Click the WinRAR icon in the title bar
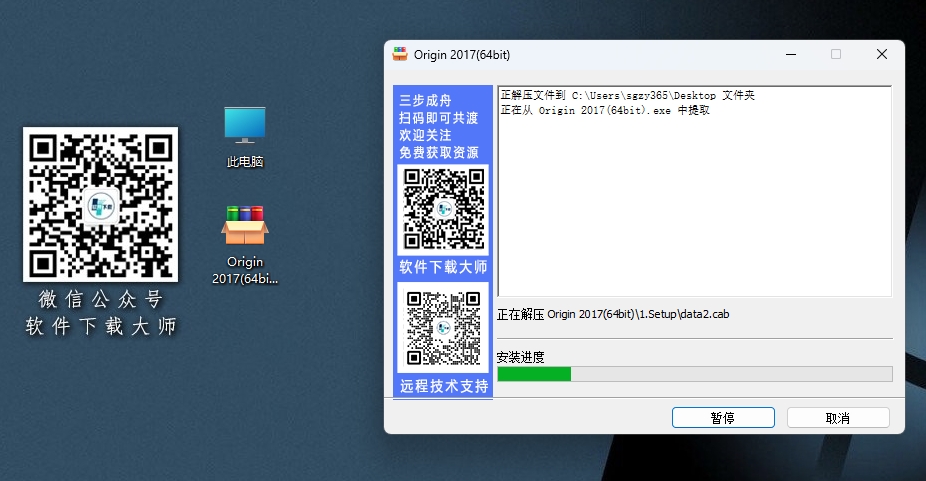This screenshot has height=481, width=926. point(400,55)
